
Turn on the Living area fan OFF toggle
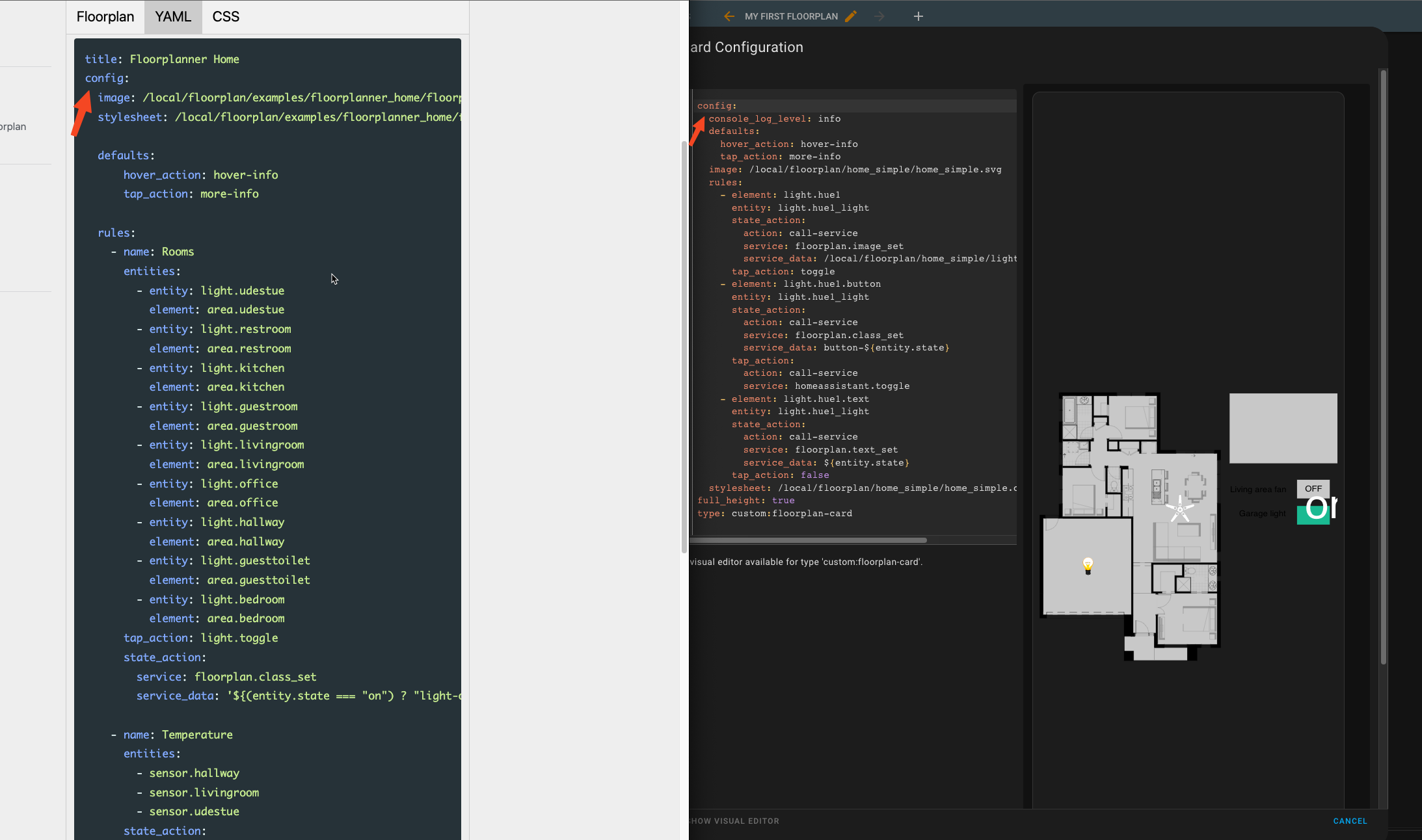[1312, 488]
